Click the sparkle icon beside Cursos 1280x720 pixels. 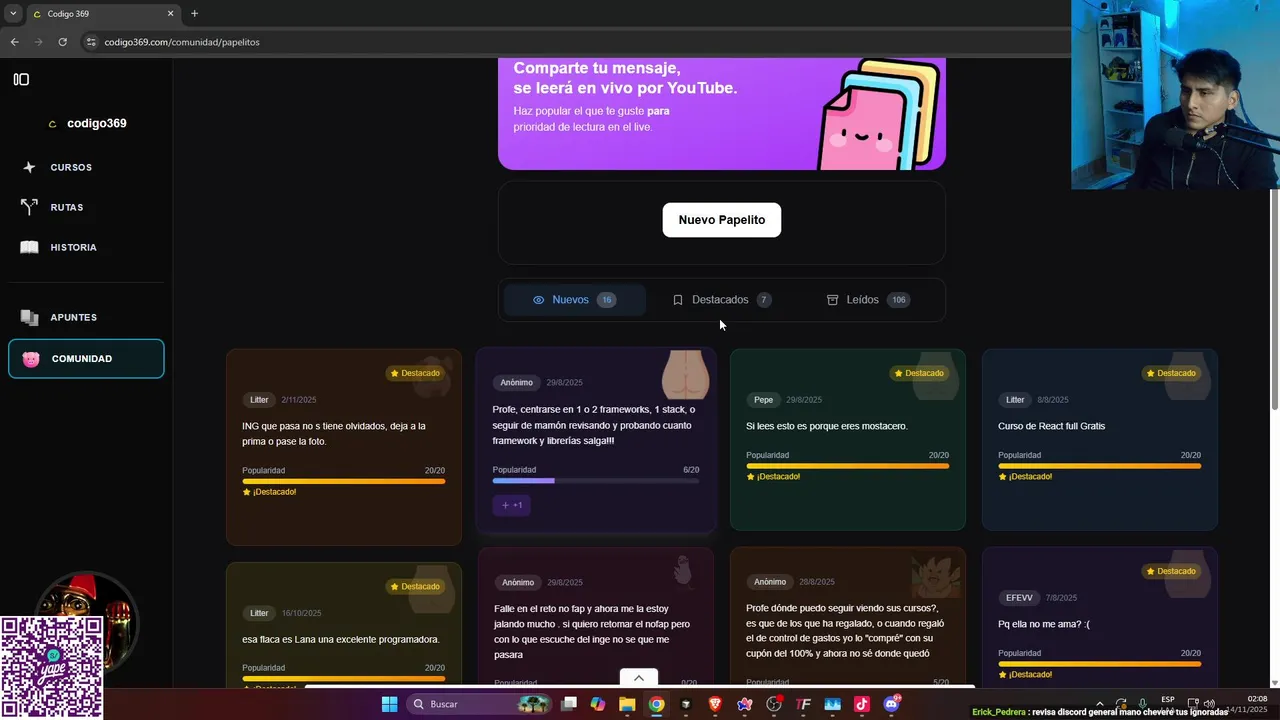[x=29, y=167]
